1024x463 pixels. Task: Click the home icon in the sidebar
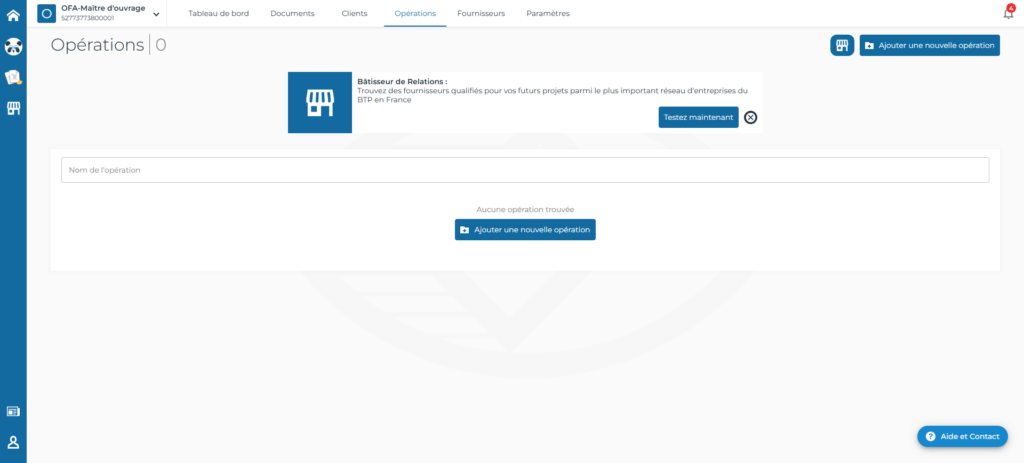13,15
